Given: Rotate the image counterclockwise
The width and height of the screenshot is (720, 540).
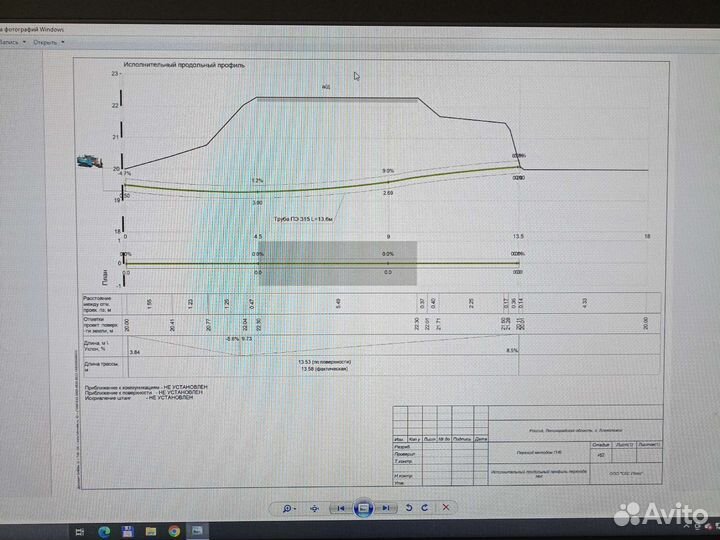Looking at the screenshot, I should (x=409, y=508).
